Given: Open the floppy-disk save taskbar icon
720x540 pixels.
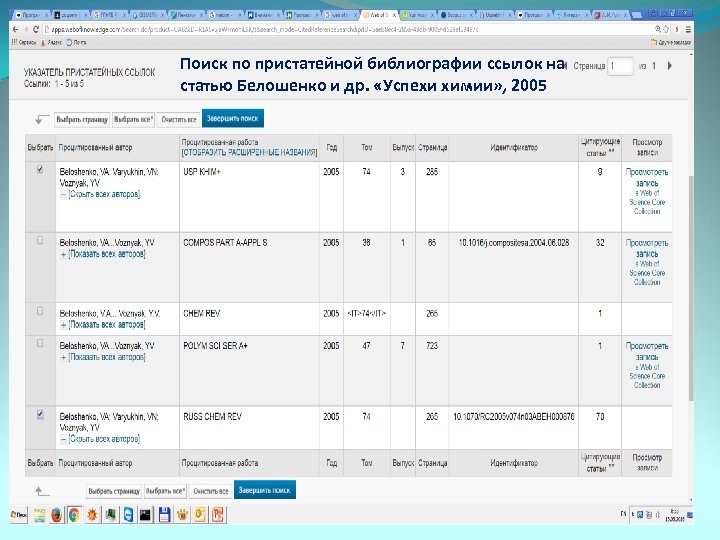Looking at the screenshot, I should tap(164, 515).
